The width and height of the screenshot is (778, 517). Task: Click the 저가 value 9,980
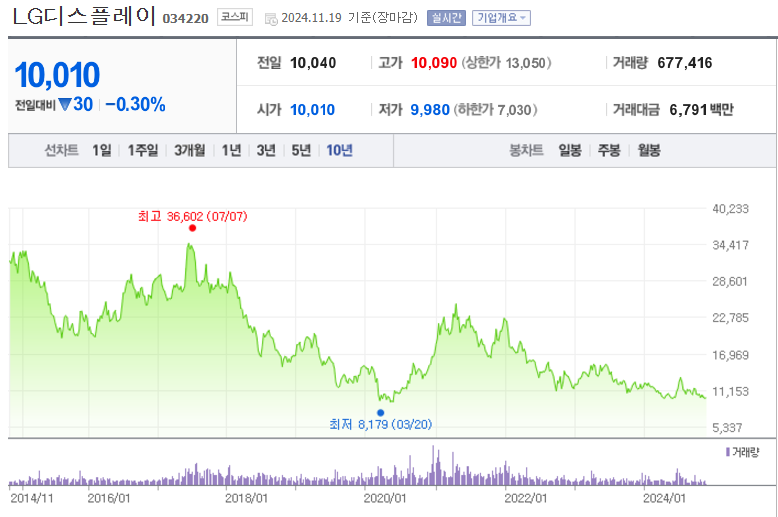pos(430,110)
